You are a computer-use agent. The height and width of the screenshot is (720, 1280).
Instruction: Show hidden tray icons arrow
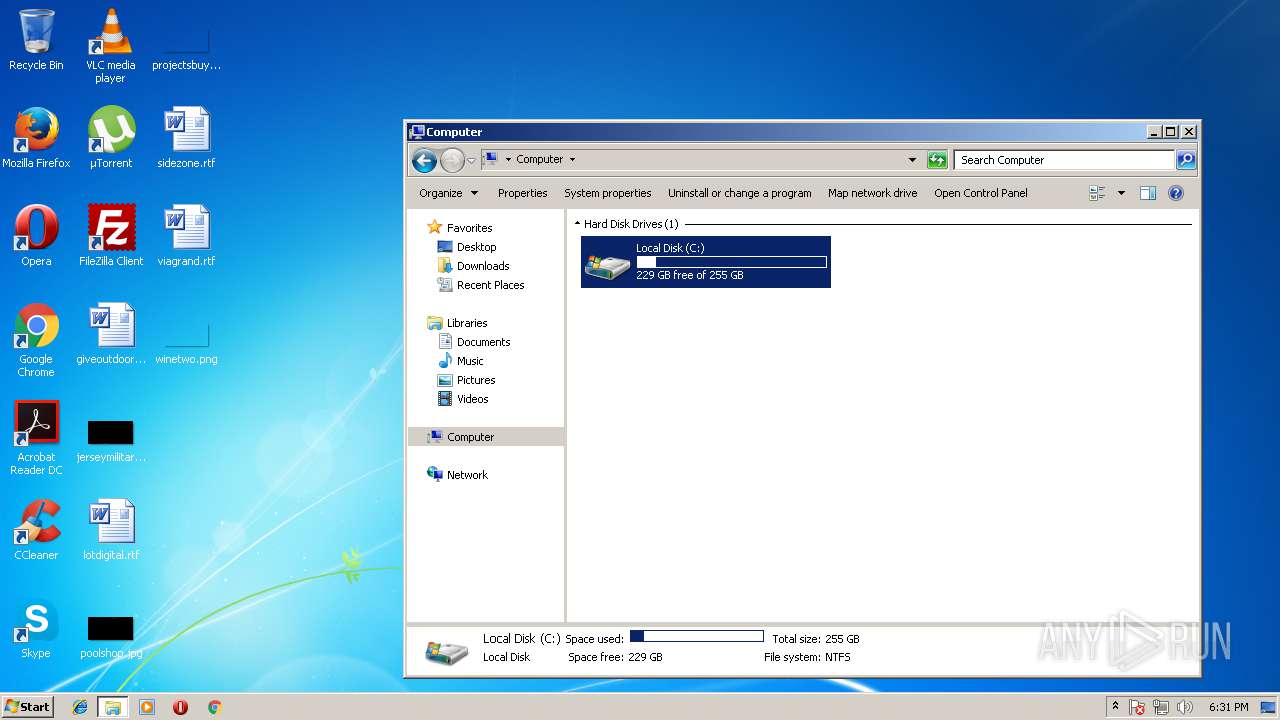[1115, 707]
